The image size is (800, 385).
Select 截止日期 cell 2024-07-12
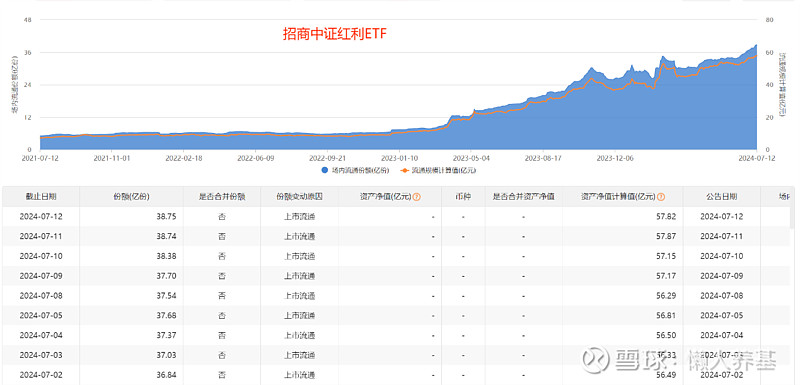(41, 217)
